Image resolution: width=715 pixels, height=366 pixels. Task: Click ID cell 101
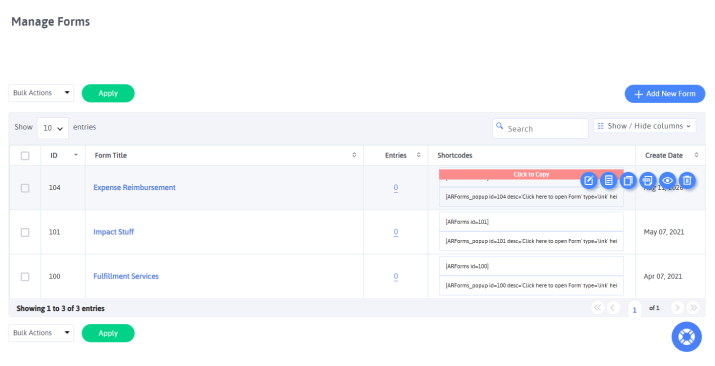click(55, 232)
